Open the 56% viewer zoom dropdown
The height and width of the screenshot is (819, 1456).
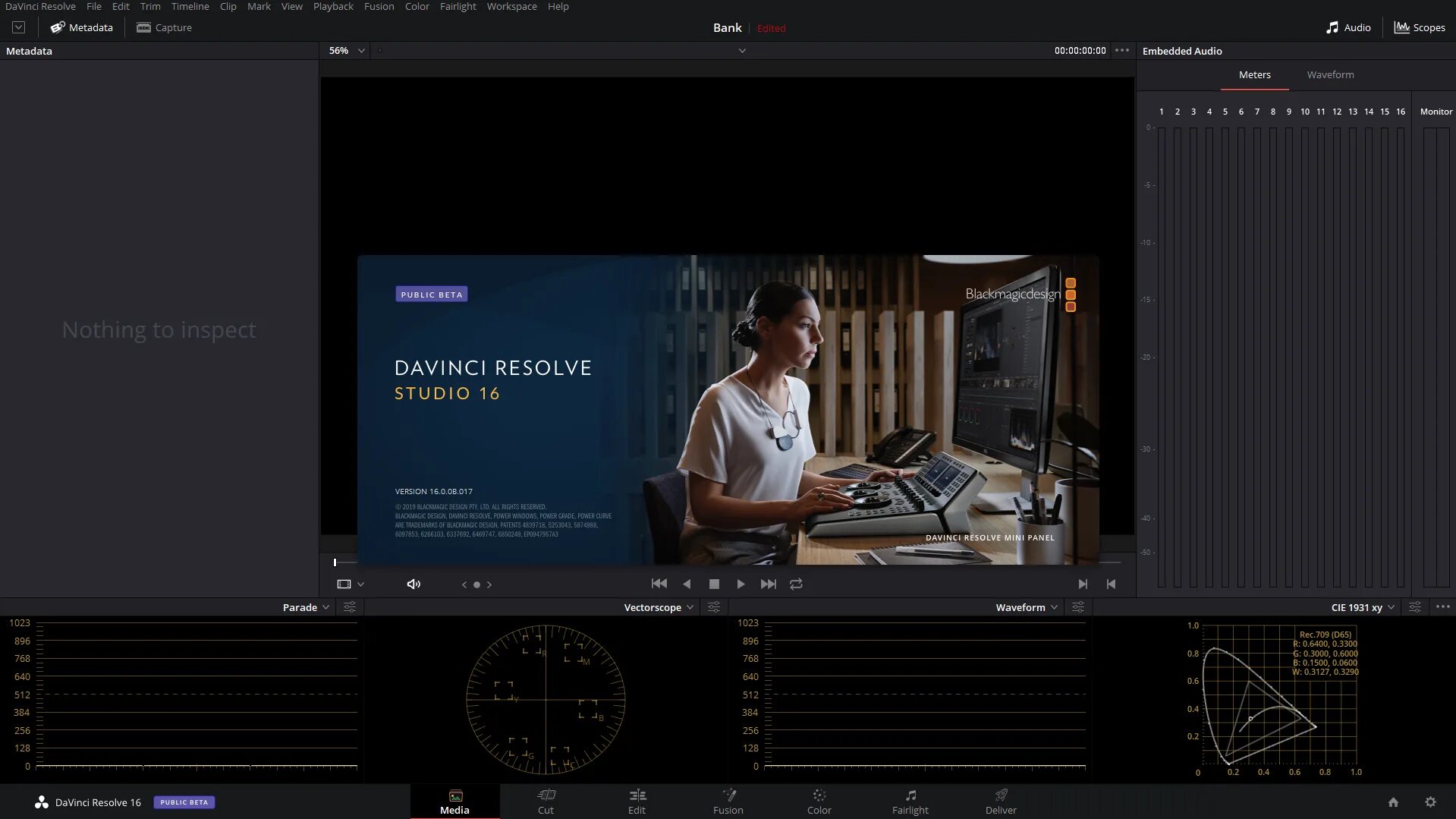coord(347,50)
